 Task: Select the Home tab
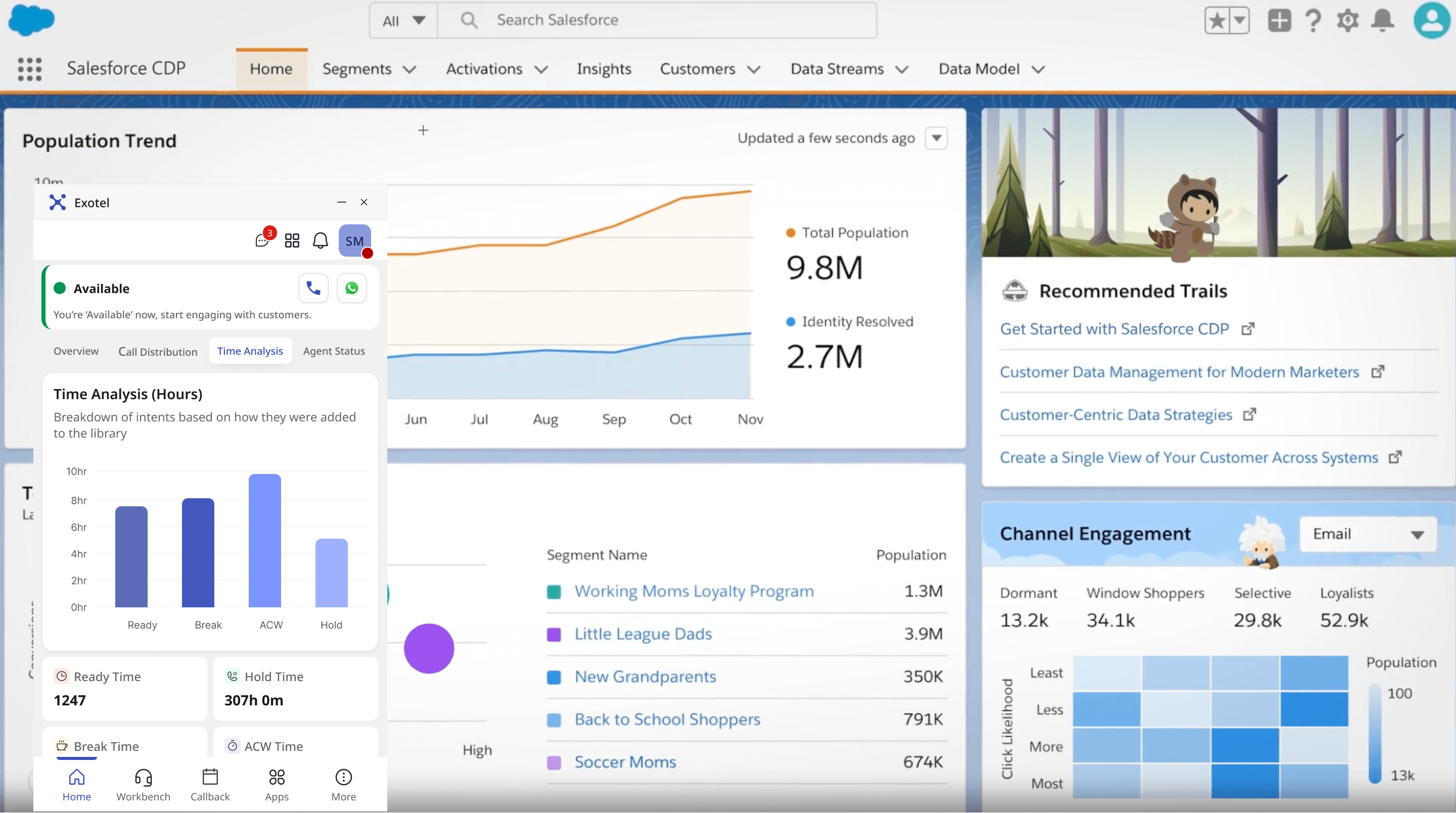[271, 69]
